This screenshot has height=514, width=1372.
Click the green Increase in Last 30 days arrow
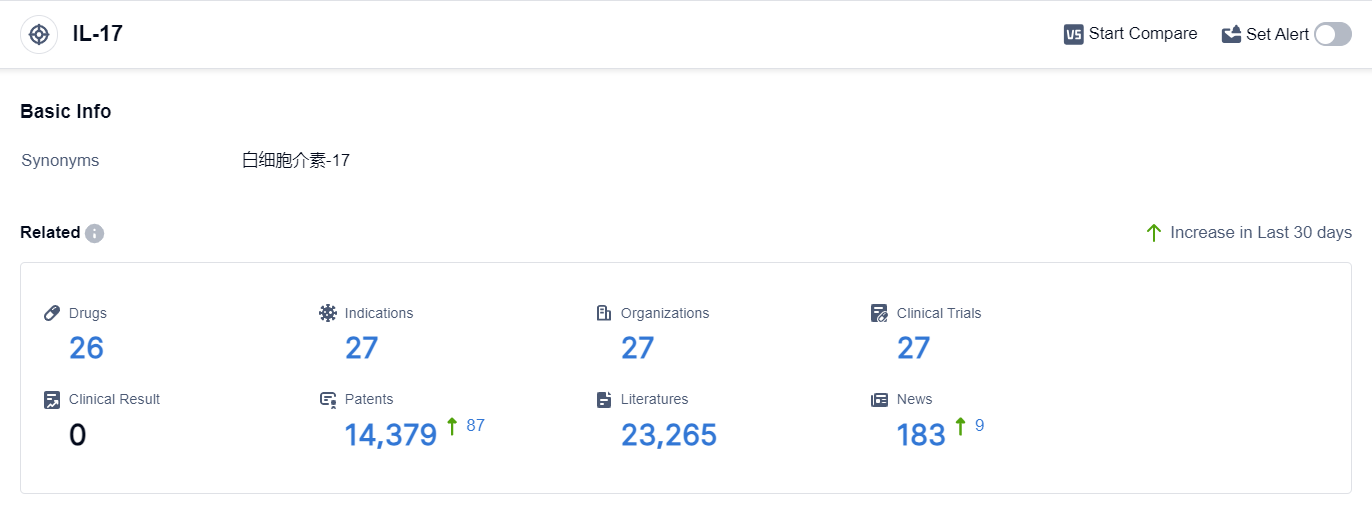click(1154, 233)
